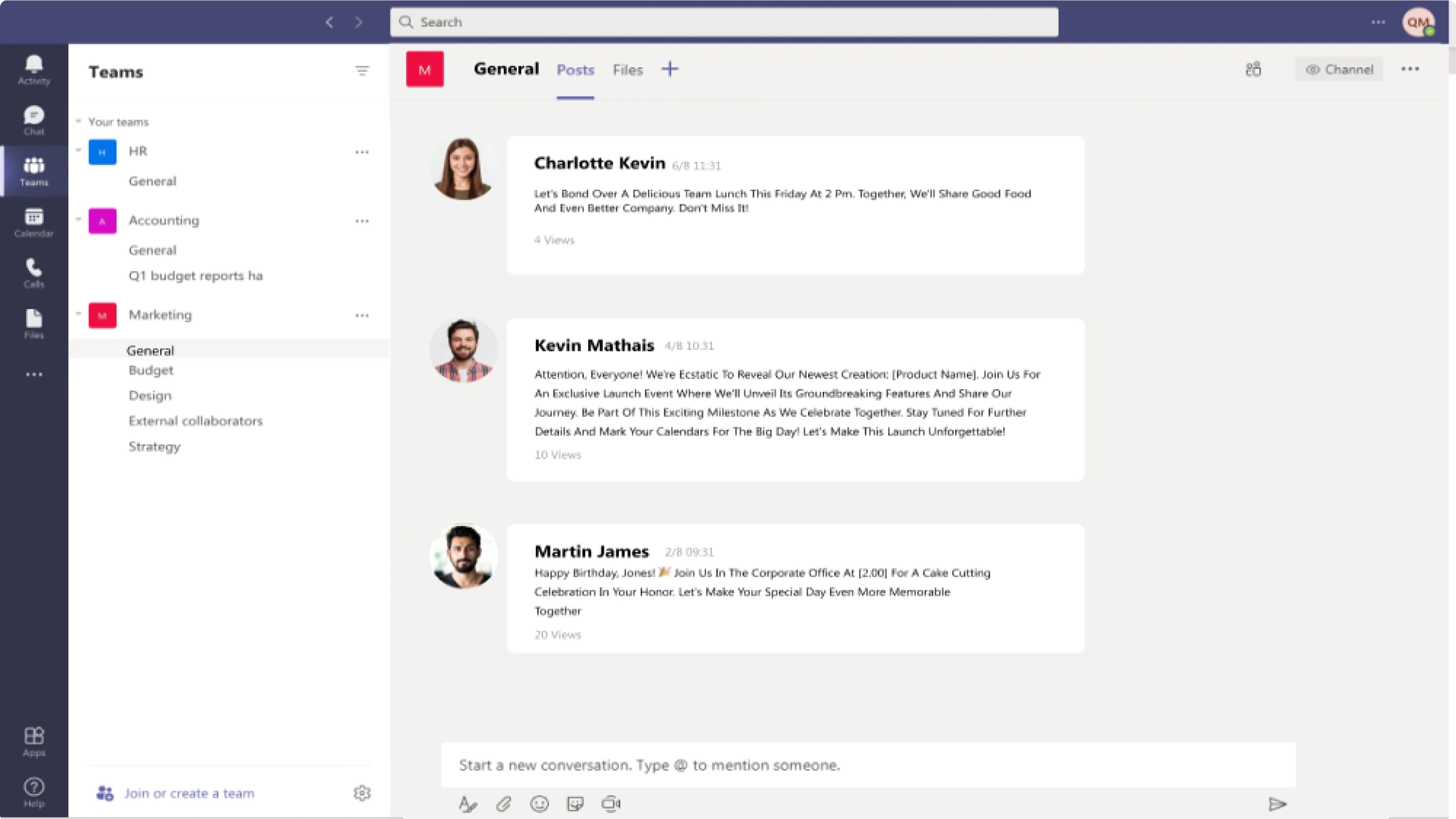Filter the teams list

pyautogui.click(x=362, y=71)
